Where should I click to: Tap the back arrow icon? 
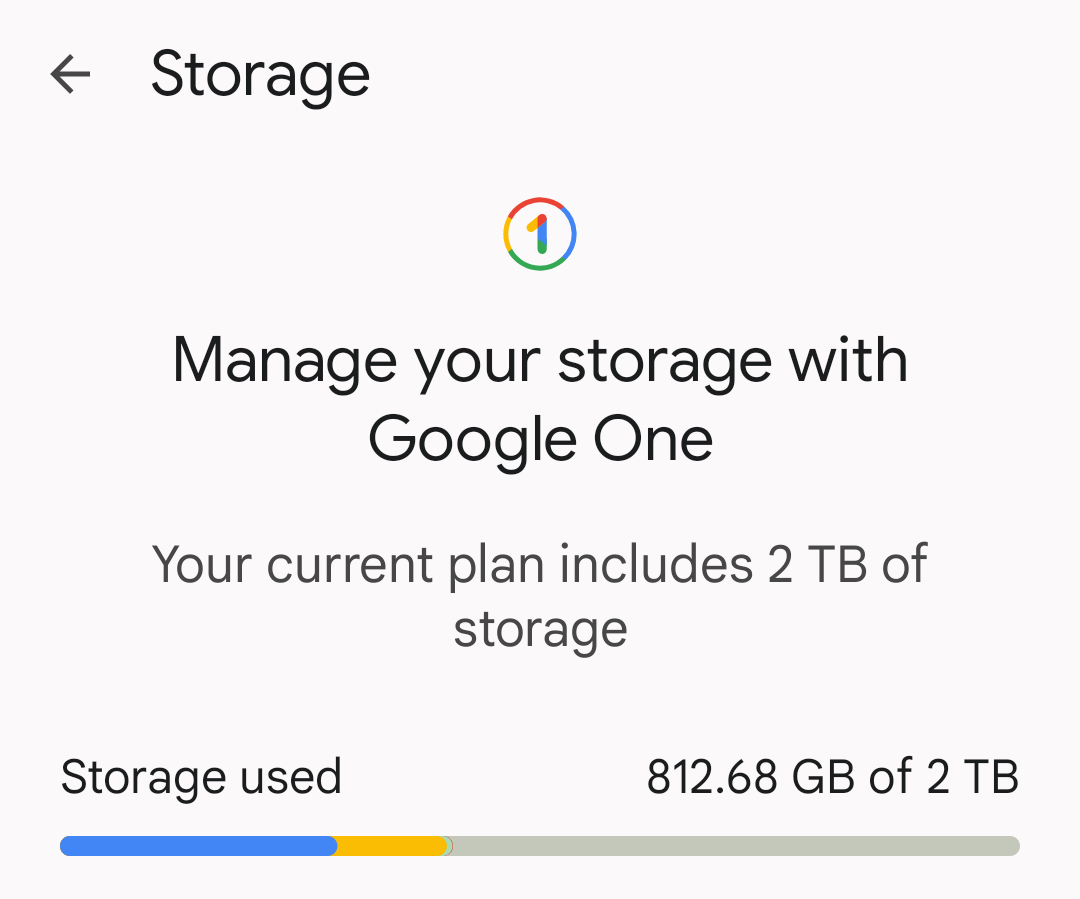coord(70,74)
